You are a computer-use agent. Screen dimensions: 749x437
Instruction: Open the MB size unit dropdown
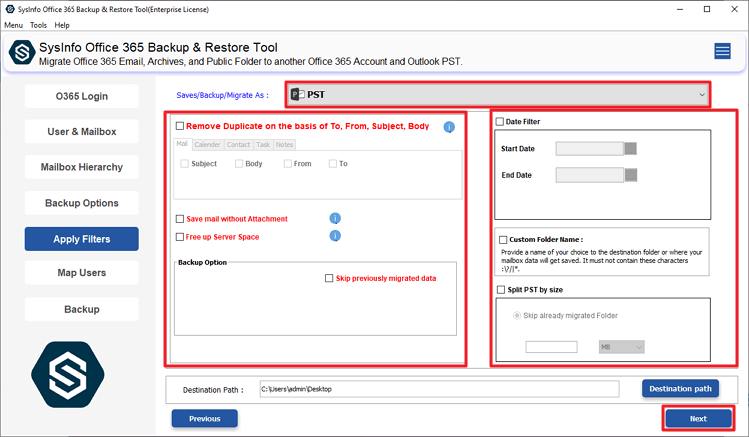(621, 347)
